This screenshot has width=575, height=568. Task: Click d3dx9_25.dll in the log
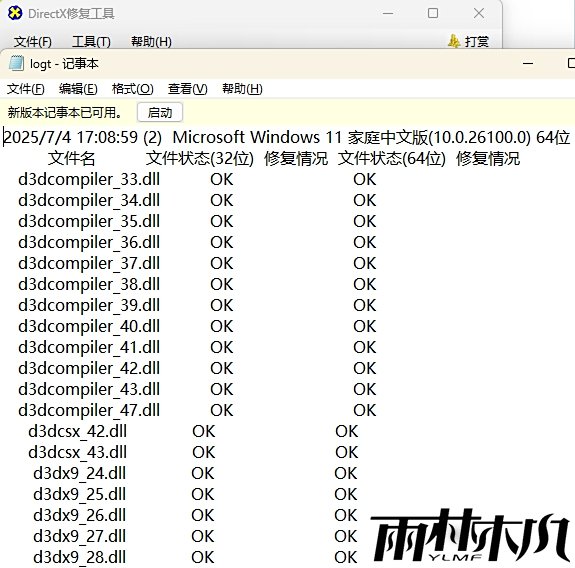(x=80, y=495)
